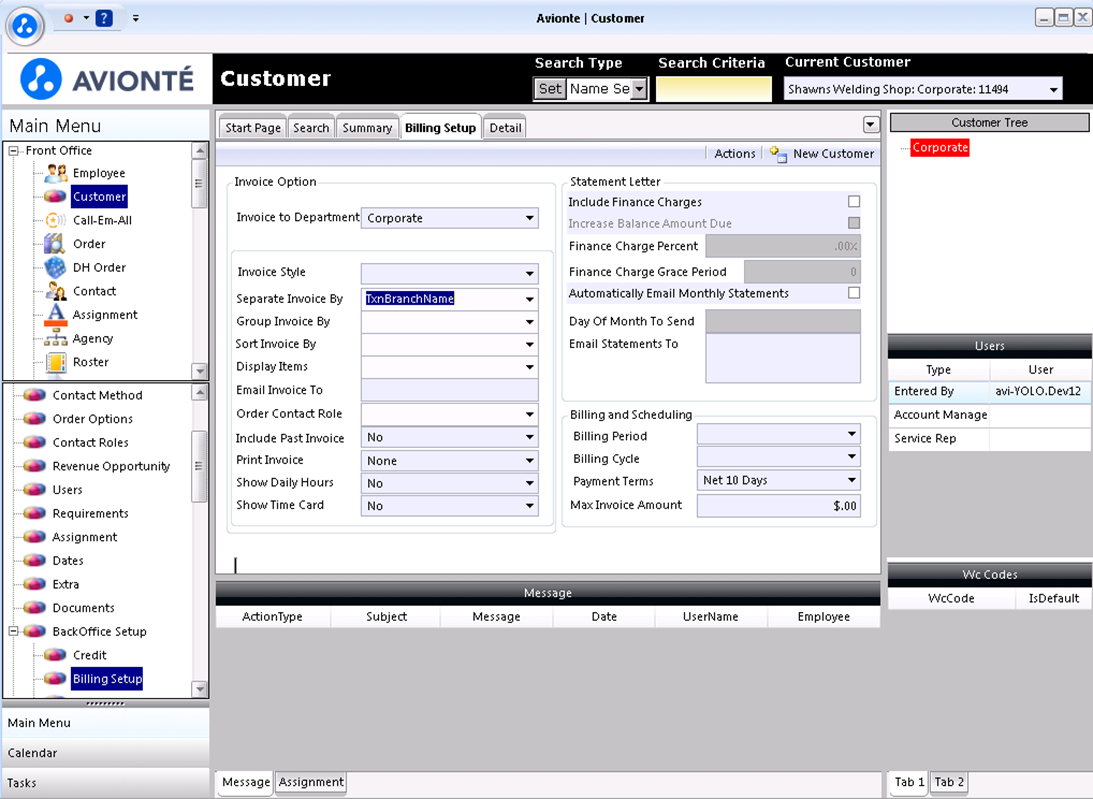Viewport: 1093px width, 799px height.
Task: Open the Employee icon in Front Office
Action: (56, 173)
